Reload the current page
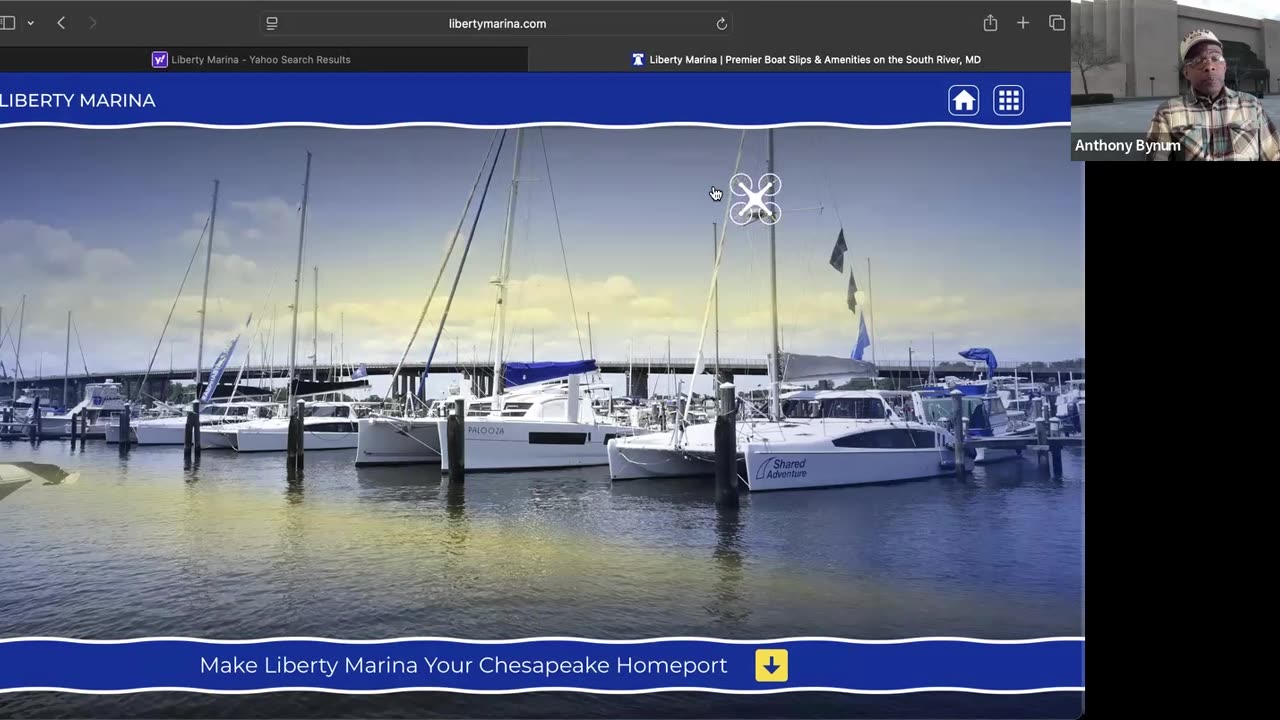1280x720 pixels. click(x=721, y=23)
